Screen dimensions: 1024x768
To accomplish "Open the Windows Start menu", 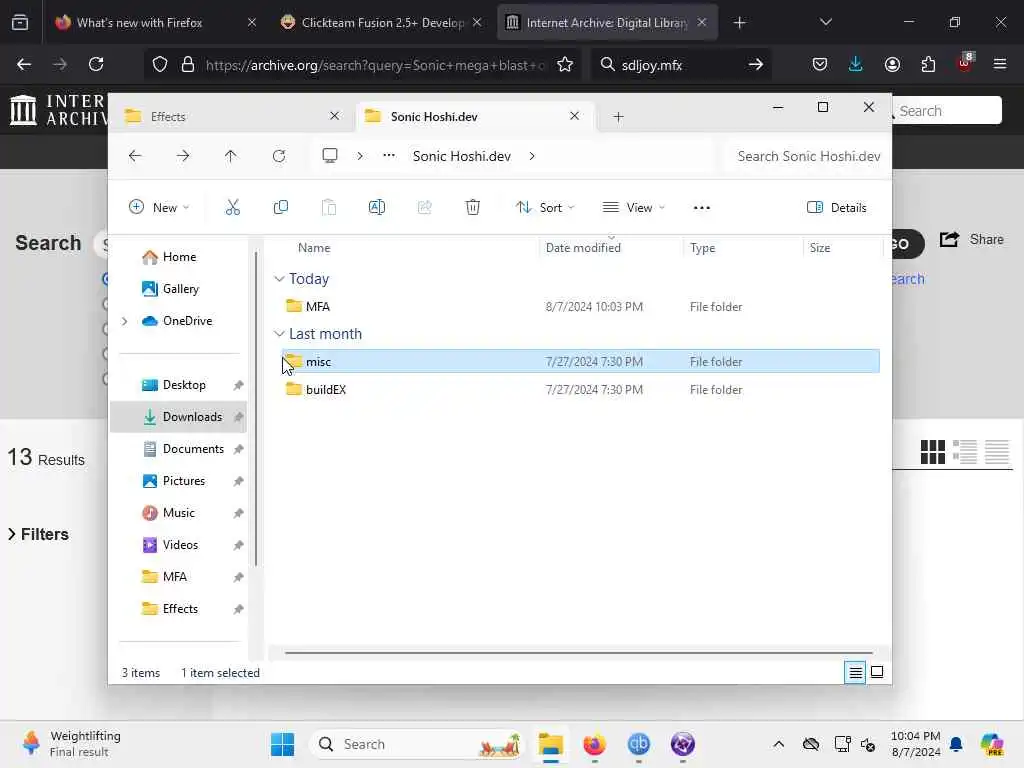I will 283,744.
